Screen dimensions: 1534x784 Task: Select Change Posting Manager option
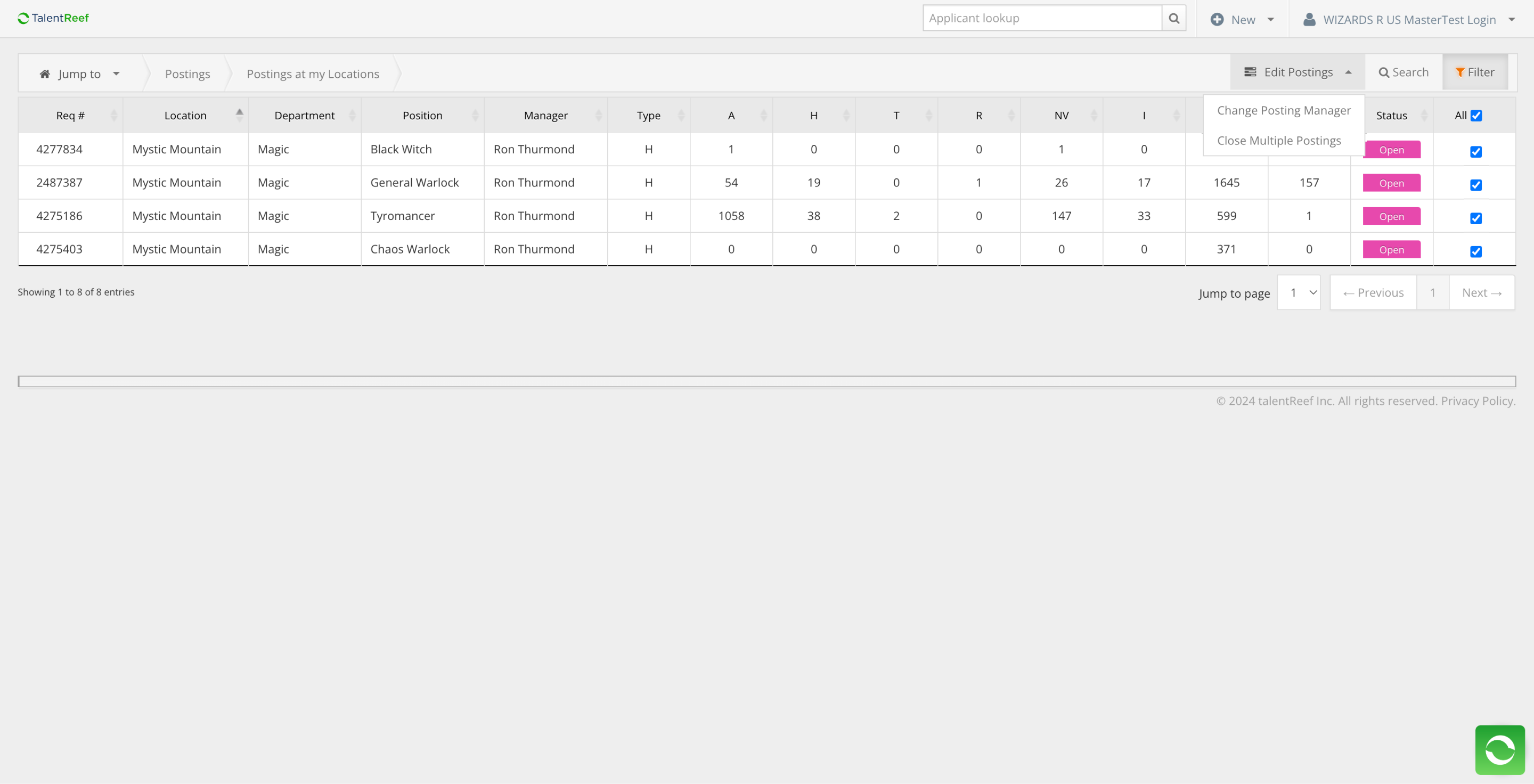1283,110
